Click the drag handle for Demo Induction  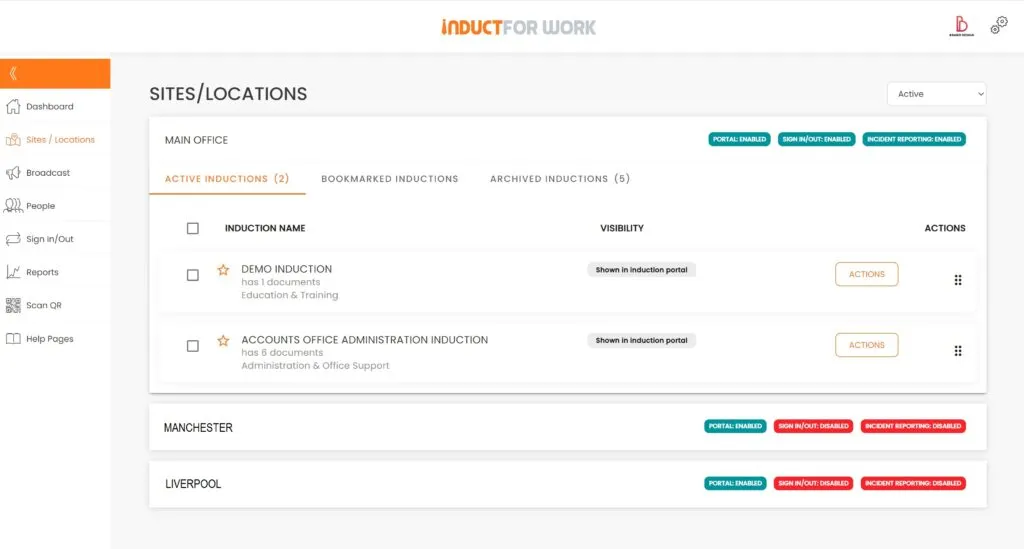(x=958, y=280)
